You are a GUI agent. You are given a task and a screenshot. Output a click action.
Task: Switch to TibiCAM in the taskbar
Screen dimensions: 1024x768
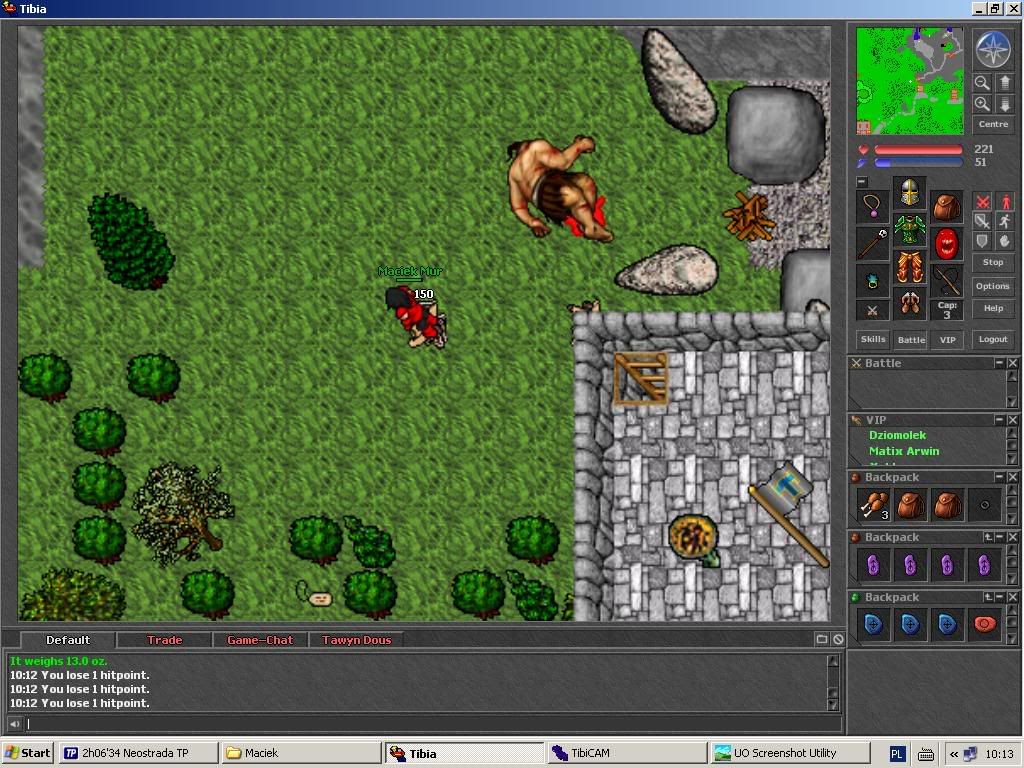click(x=626, y=753)
